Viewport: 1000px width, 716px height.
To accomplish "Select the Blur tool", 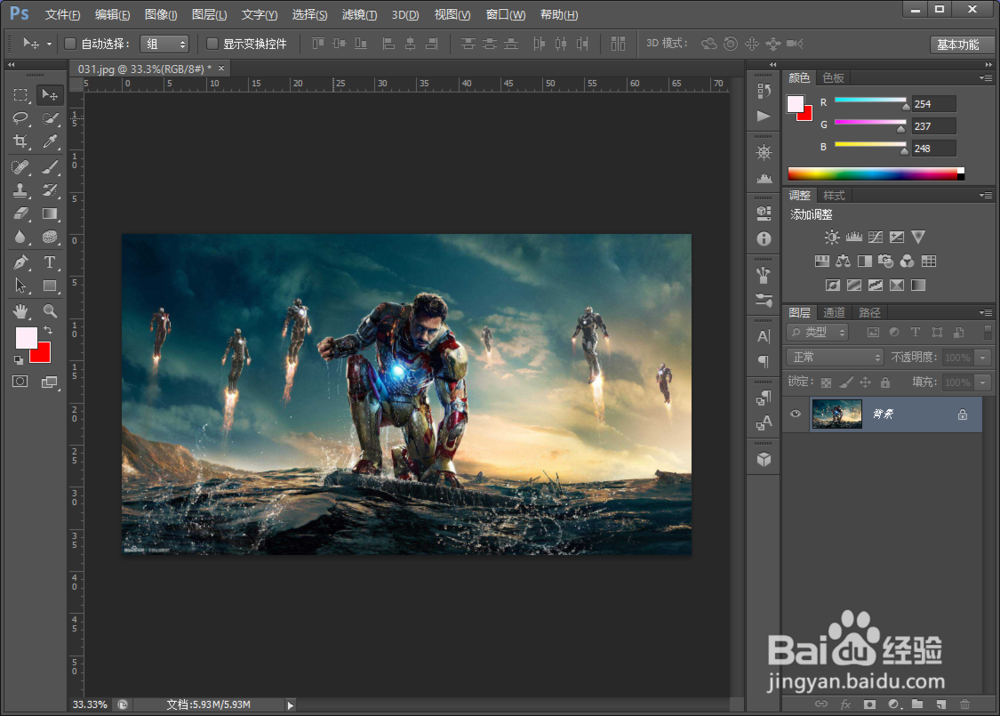I will pos(20,237).
